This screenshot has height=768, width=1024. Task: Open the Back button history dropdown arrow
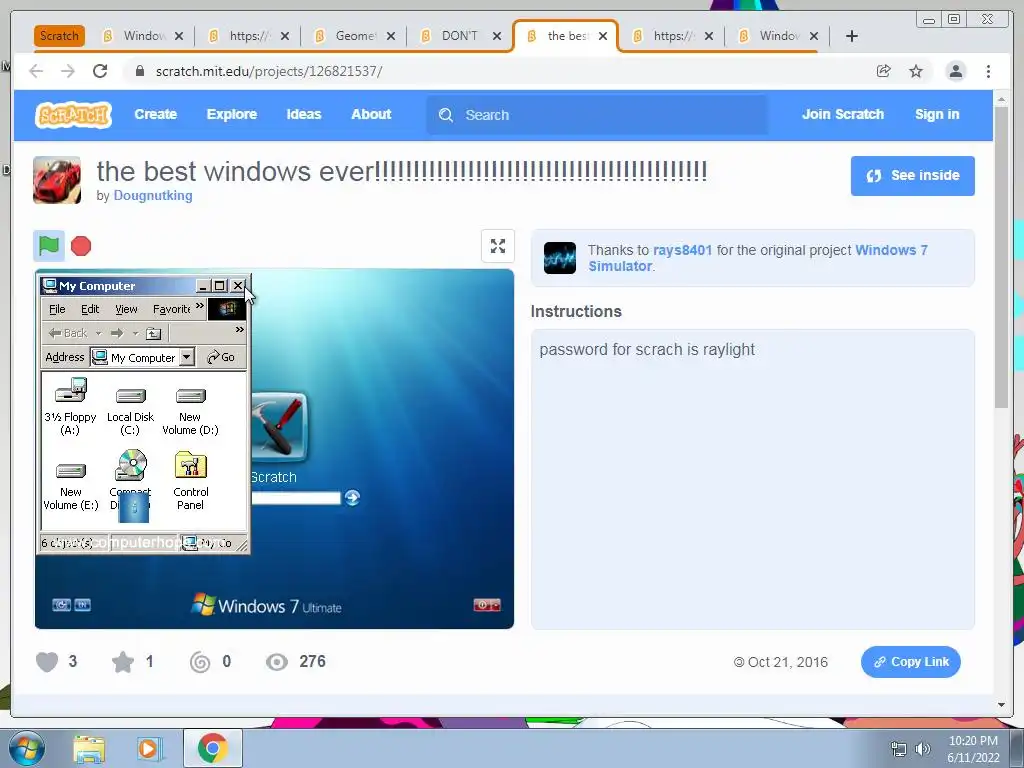coord(99,333)
